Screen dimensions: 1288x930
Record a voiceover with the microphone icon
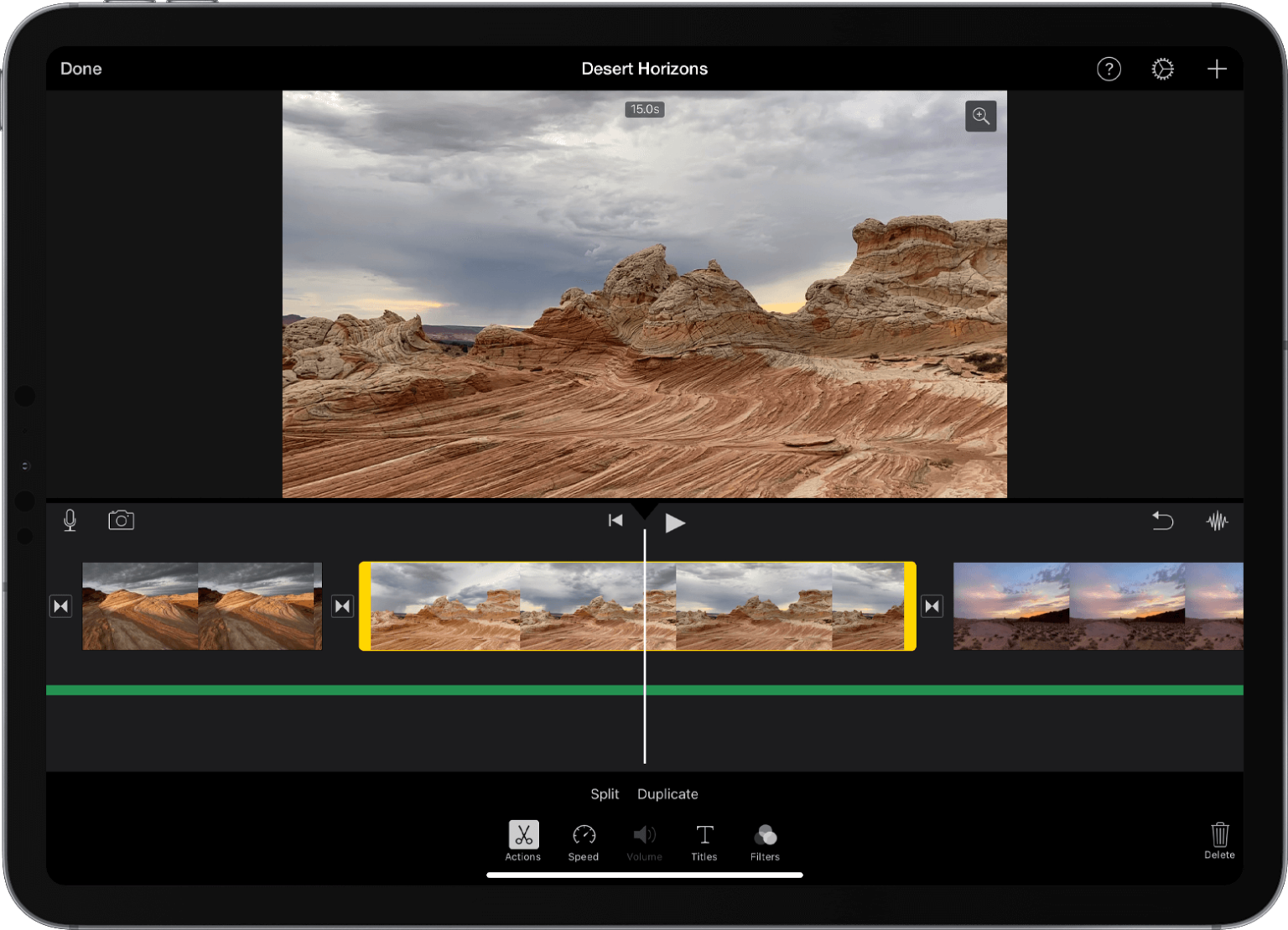[70, 520]
